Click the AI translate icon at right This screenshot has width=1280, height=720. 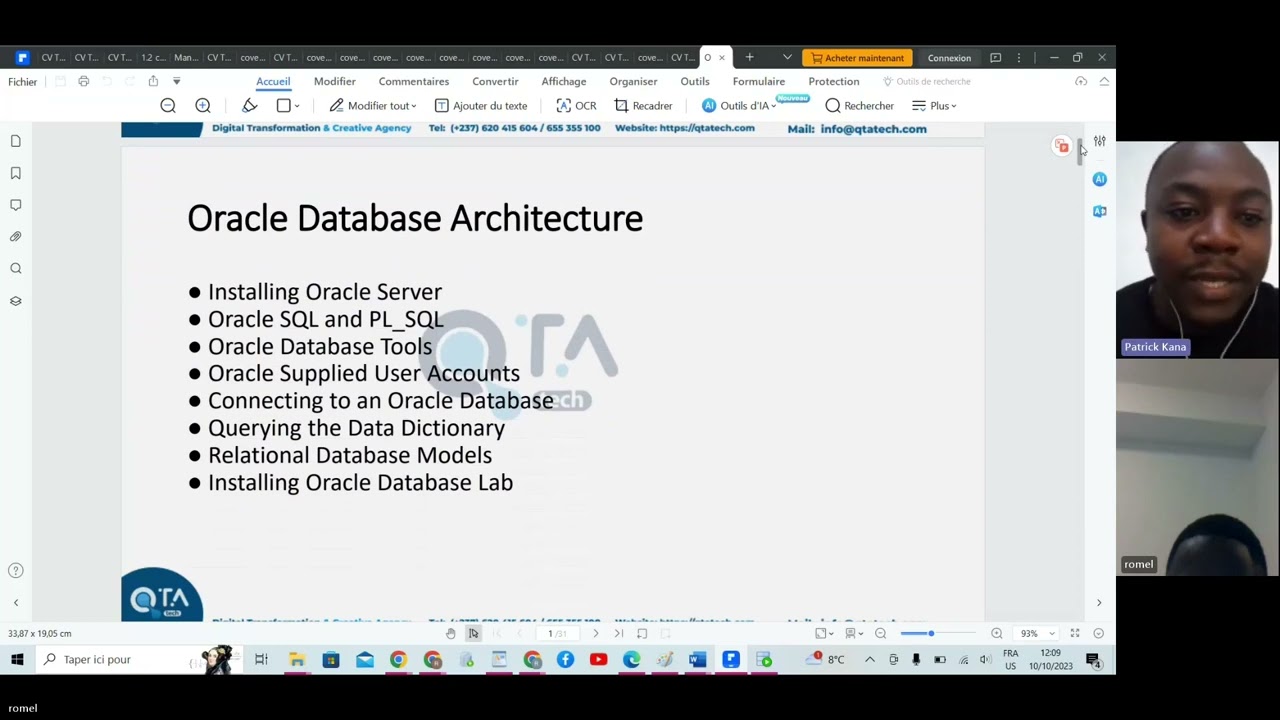pyautogui.click(x=1100, y=211)
